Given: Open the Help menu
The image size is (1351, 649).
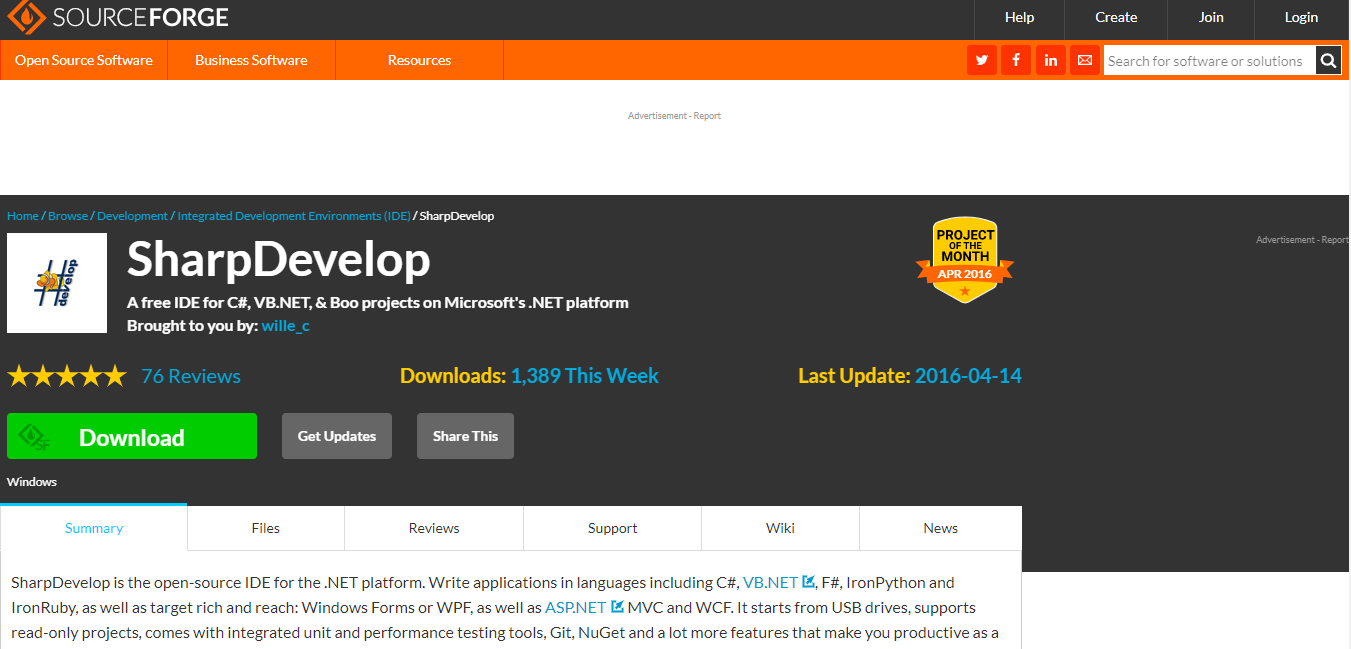Looking at the screenshot, I should [1019, 17].
